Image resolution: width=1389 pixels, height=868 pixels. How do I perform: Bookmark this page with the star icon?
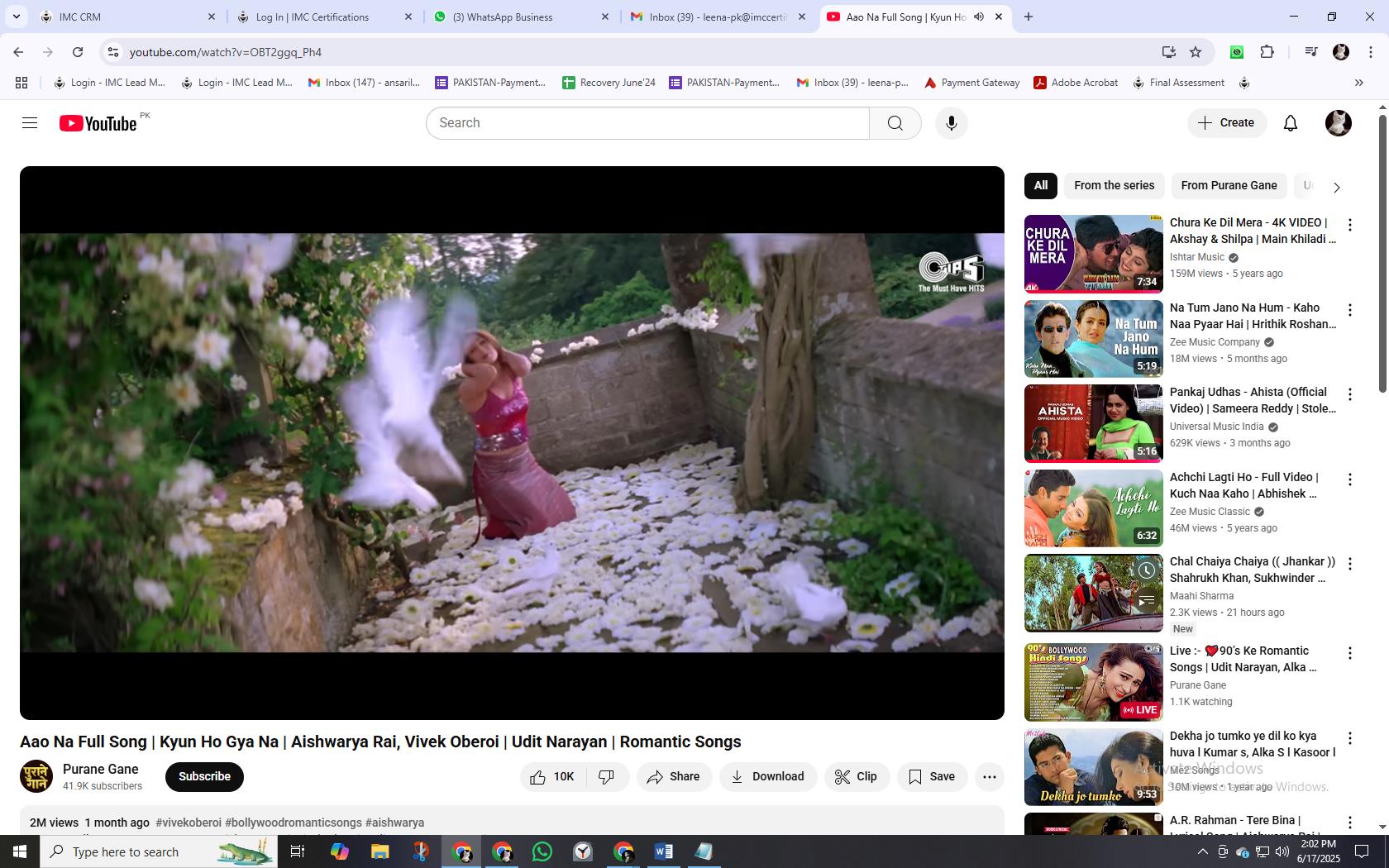pos(1196,52)
